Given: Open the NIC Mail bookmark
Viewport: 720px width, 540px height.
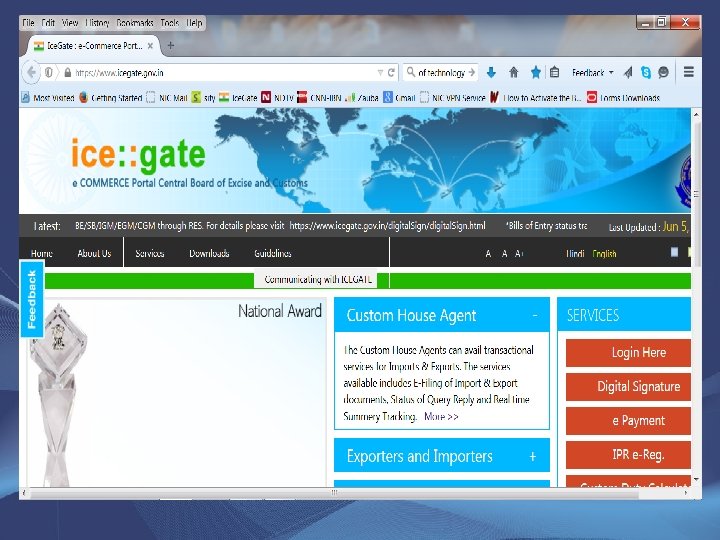Looking at the screenshot, I should tap(167, 98).
